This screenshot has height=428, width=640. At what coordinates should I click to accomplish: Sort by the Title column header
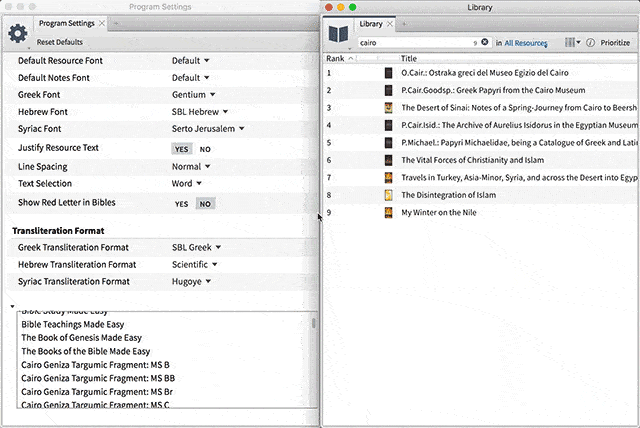(x=409, y=58)
